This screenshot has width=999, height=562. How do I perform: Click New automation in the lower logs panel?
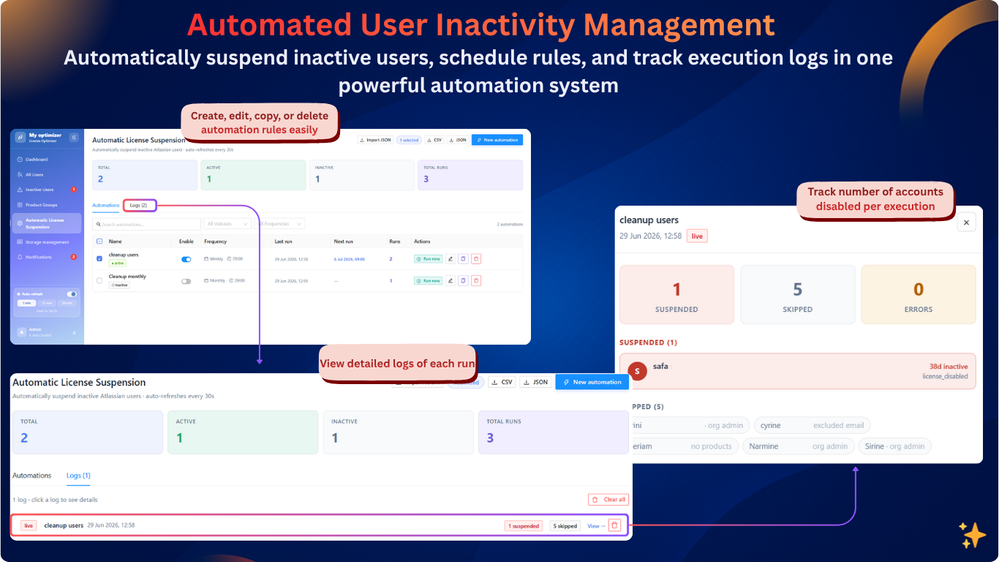[x=592, y=382]
